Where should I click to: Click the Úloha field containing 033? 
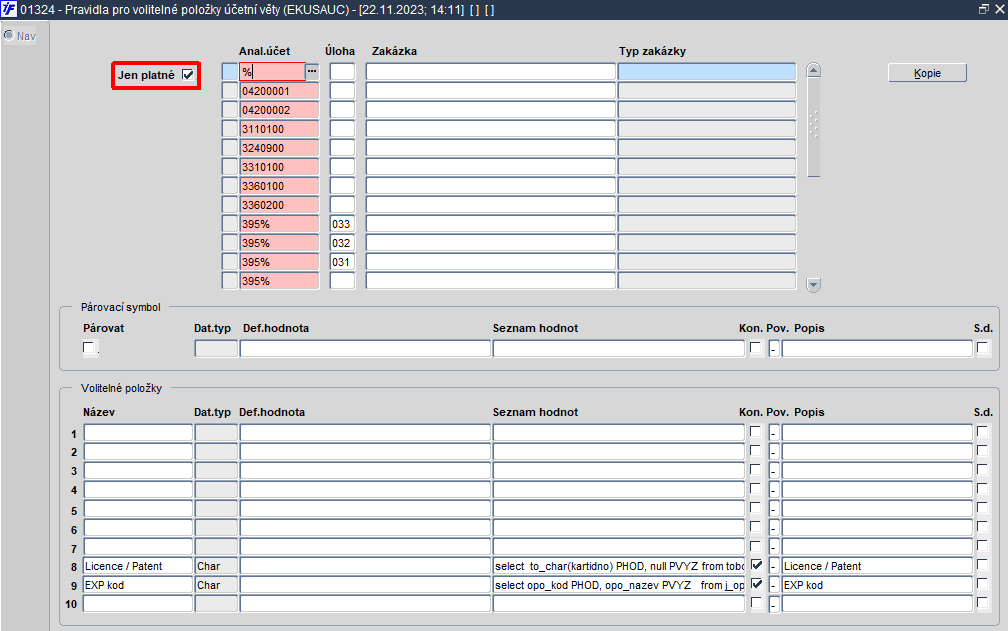(342, 224)
